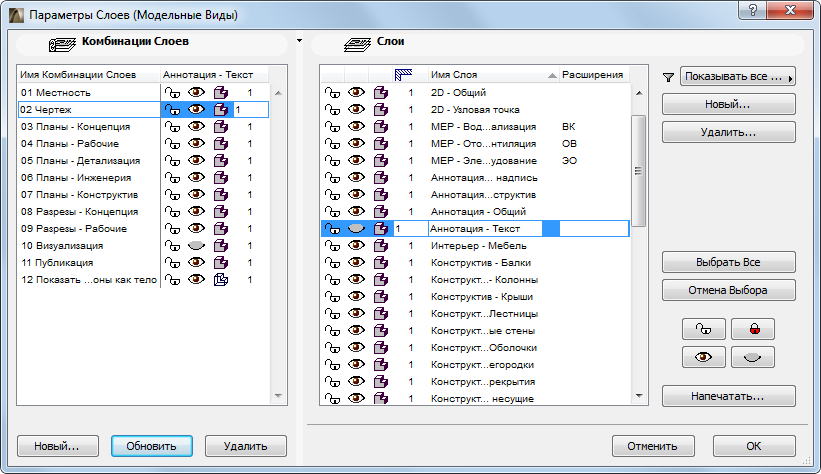
Task: Click lock icon of 10 Визуализация combination
Action: (172, 246)
